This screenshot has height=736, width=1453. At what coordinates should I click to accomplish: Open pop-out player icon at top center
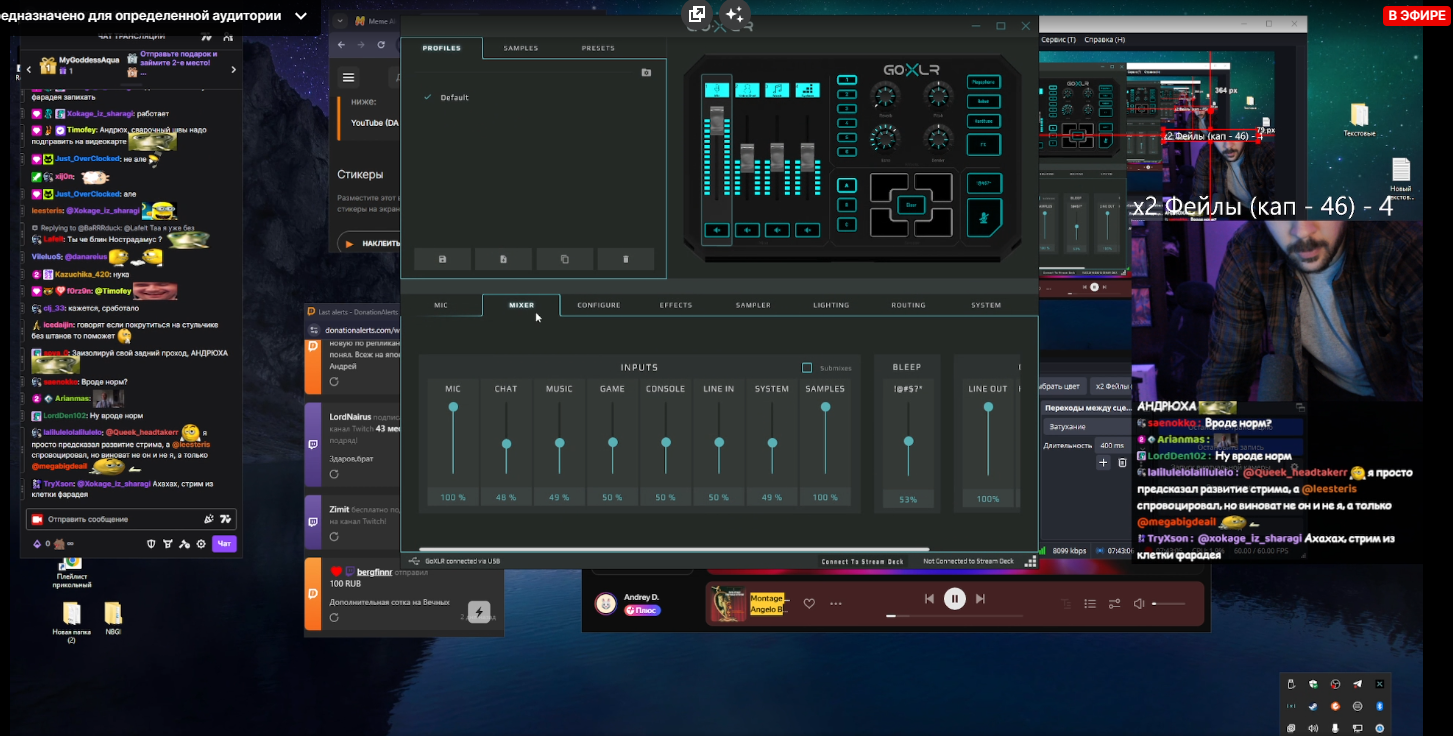(x=697, y=14)
